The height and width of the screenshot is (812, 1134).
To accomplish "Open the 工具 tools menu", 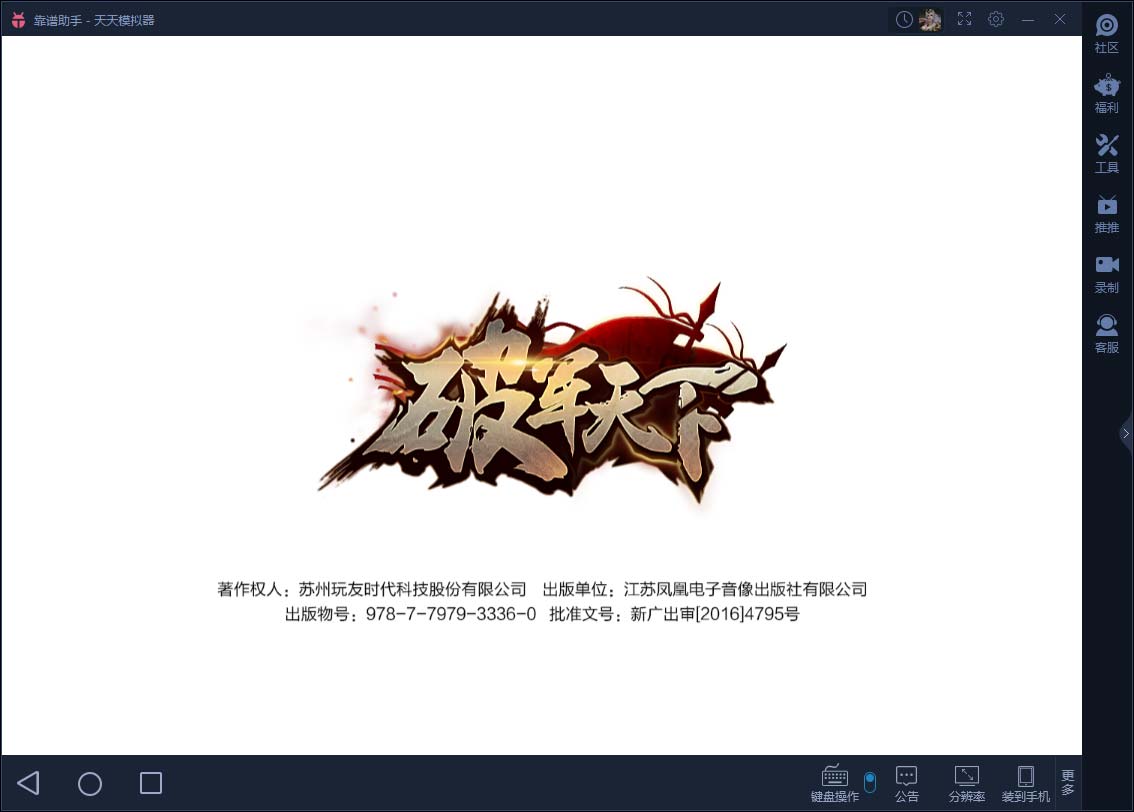I will click(1107, 154).
